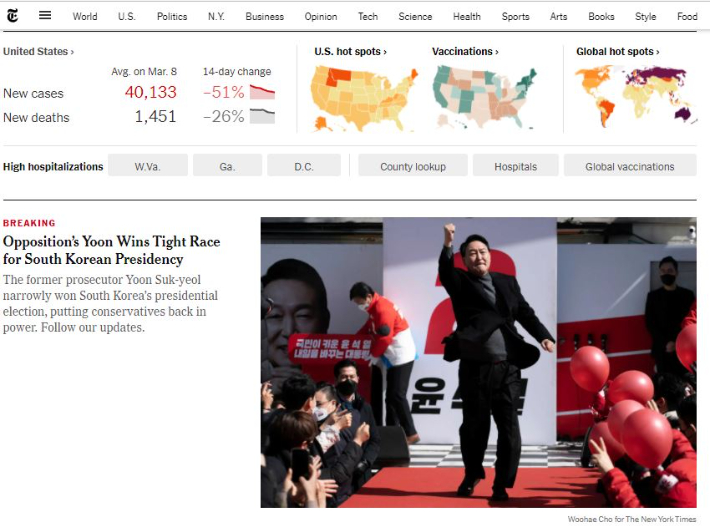Screen dimensions: 710x526
Task: Expand the Vaccinations heading chevron
Action: [x=465, y=52]
